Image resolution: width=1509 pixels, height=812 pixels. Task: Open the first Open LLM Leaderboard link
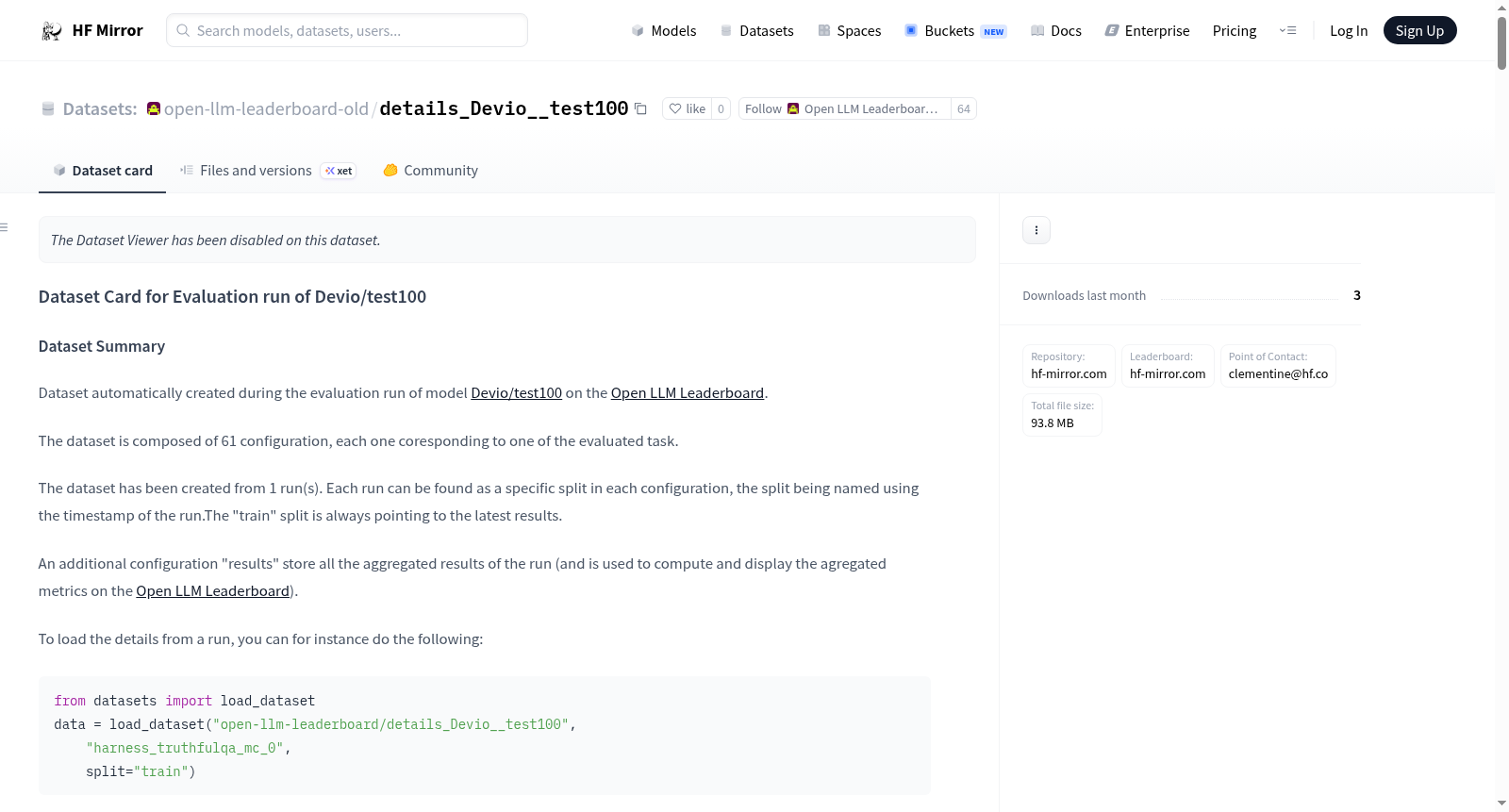point(688,392)
